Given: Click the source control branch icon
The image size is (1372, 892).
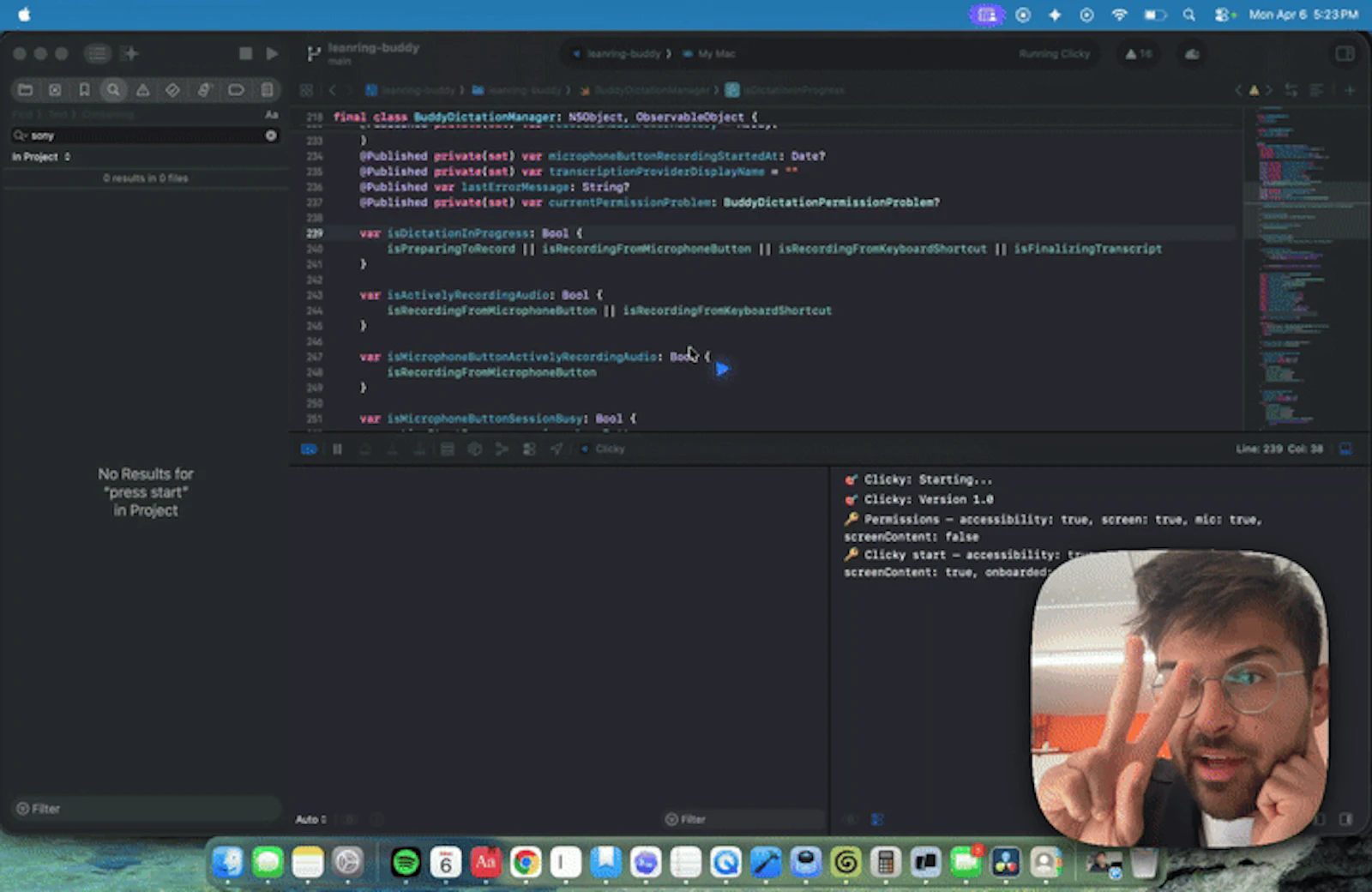Looking at the screenshot, I should 313,54.
